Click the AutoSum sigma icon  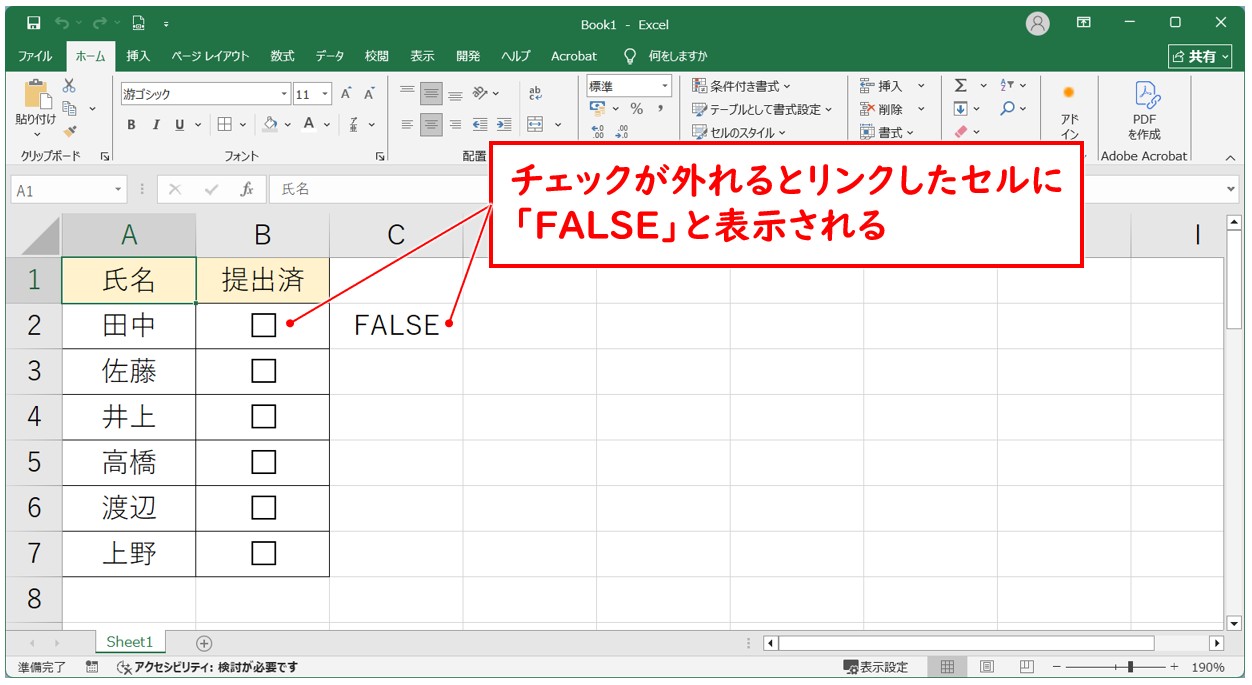click(x=961, y=86)
